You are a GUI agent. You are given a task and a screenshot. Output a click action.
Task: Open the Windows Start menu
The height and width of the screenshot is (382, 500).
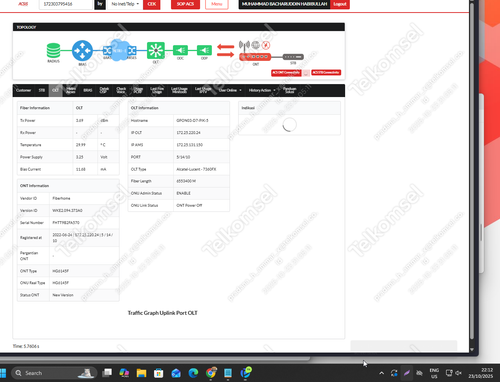3,373
